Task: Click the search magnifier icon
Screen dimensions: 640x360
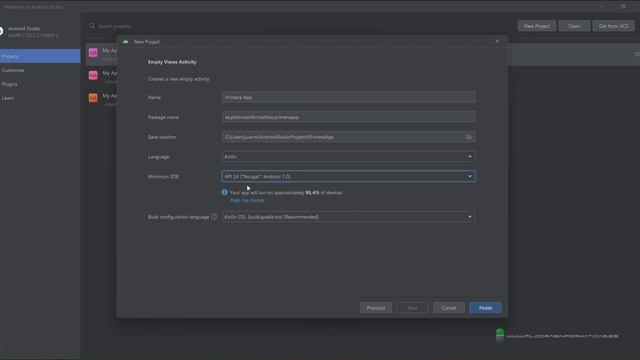Action: click(92, 26)
